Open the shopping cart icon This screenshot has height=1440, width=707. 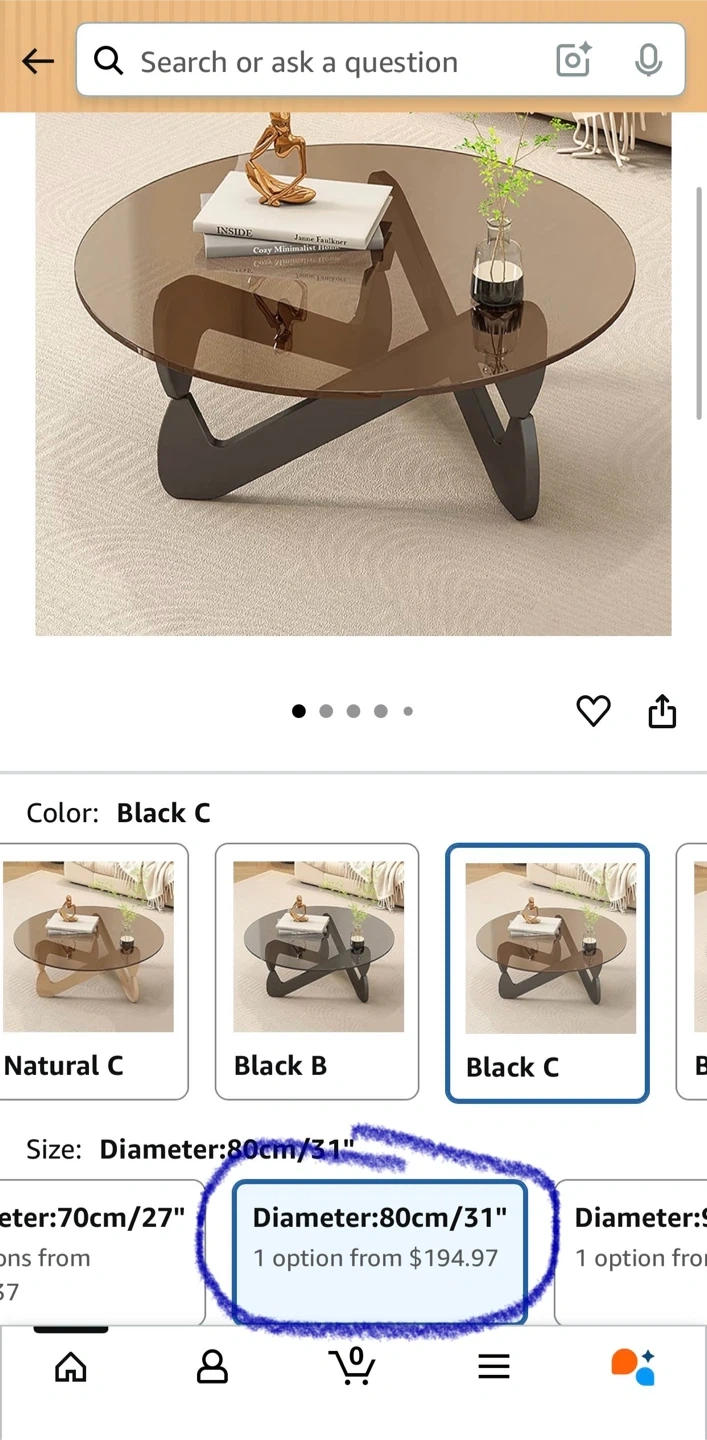352,1365
